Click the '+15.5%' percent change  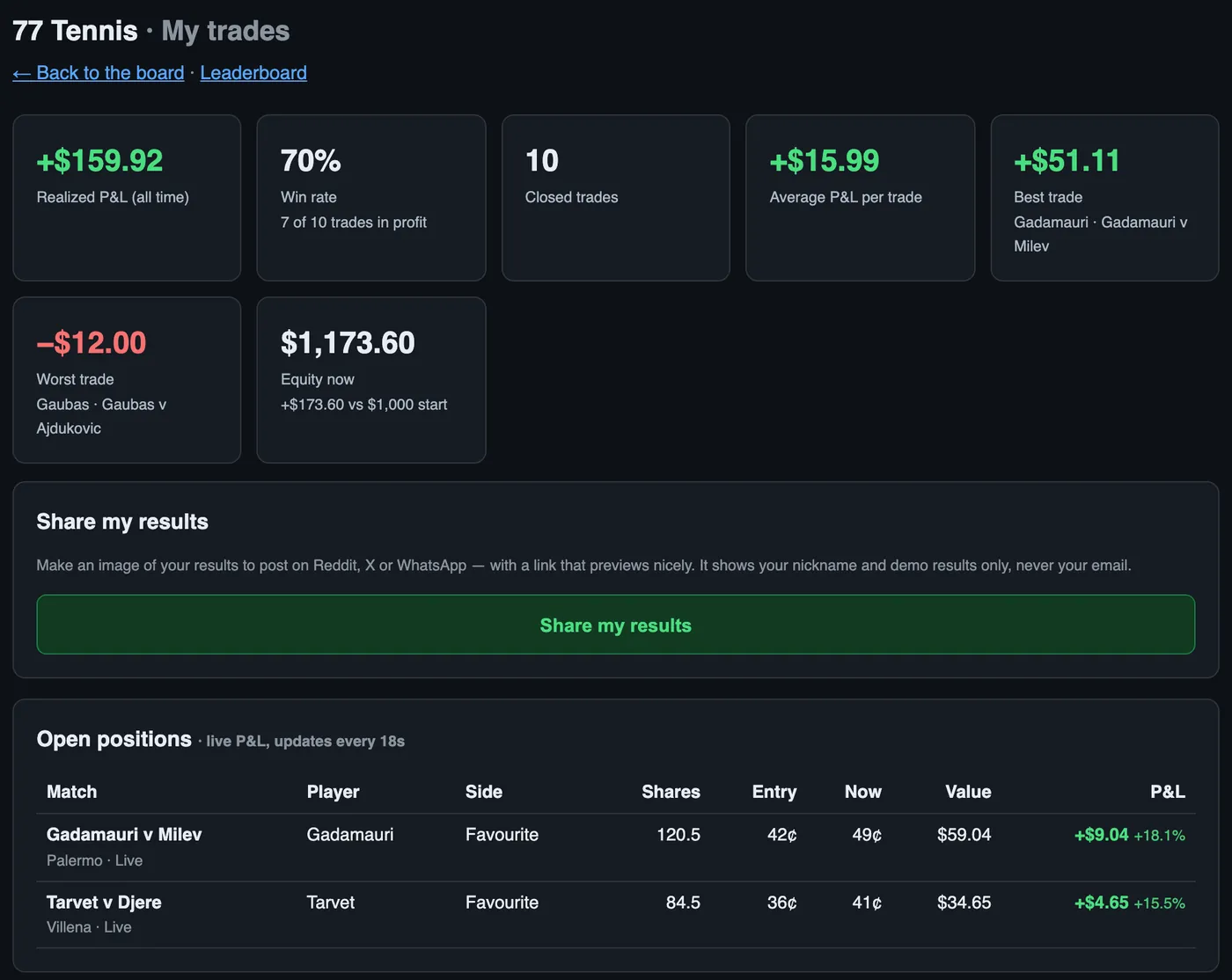1159,903
